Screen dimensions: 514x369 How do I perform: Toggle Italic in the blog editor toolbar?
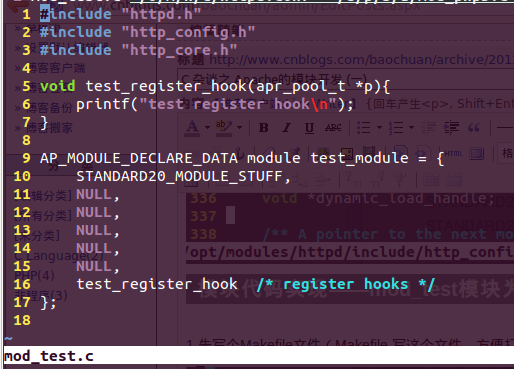point(286,128)
